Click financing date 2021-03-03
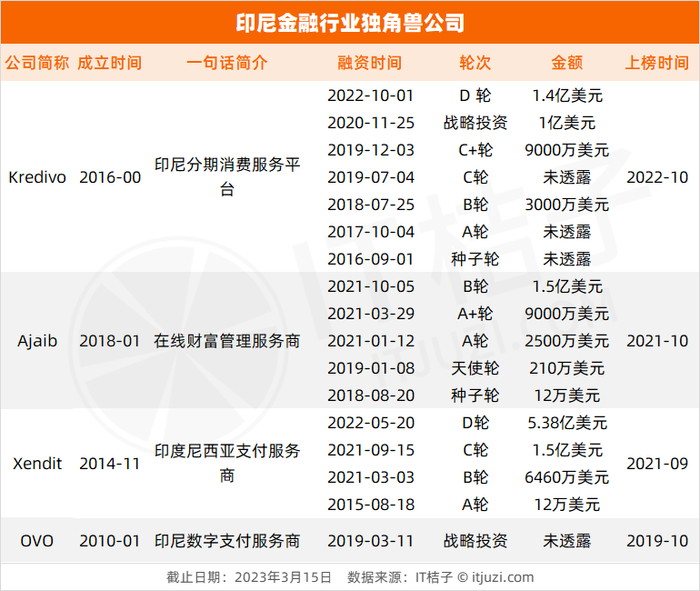This screenshot has height=591, width=700. pyautogui.click(x=371, y=478)
